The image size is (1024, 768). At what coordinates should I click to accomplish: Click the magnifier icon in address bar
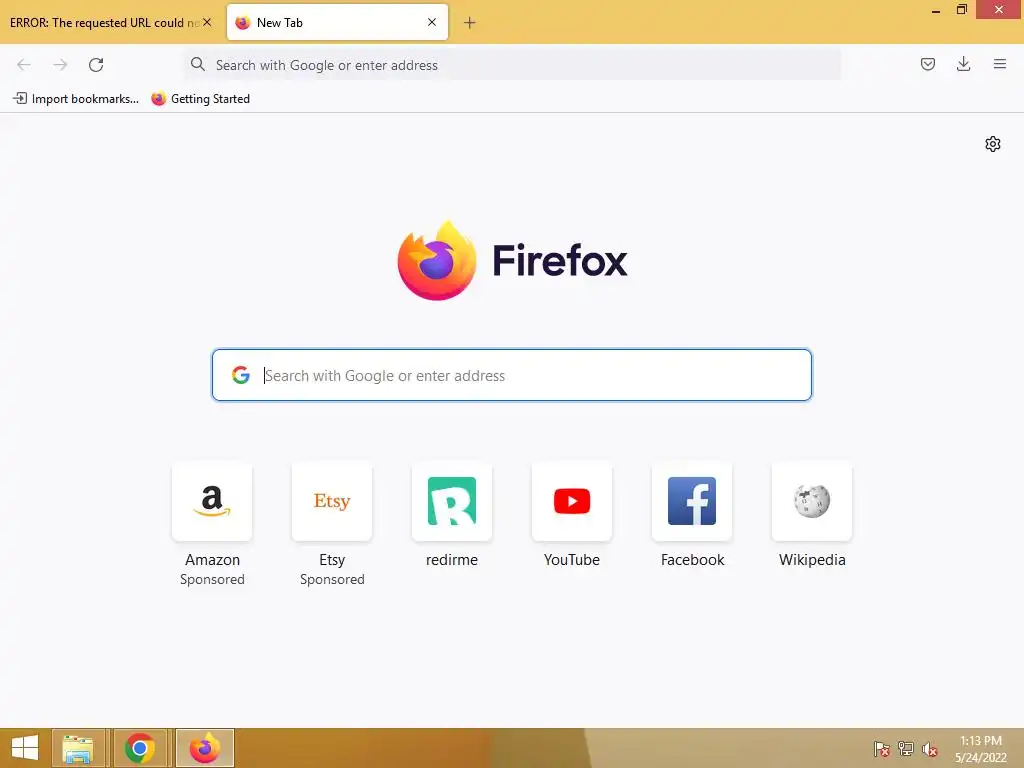[x=197, y=64]
